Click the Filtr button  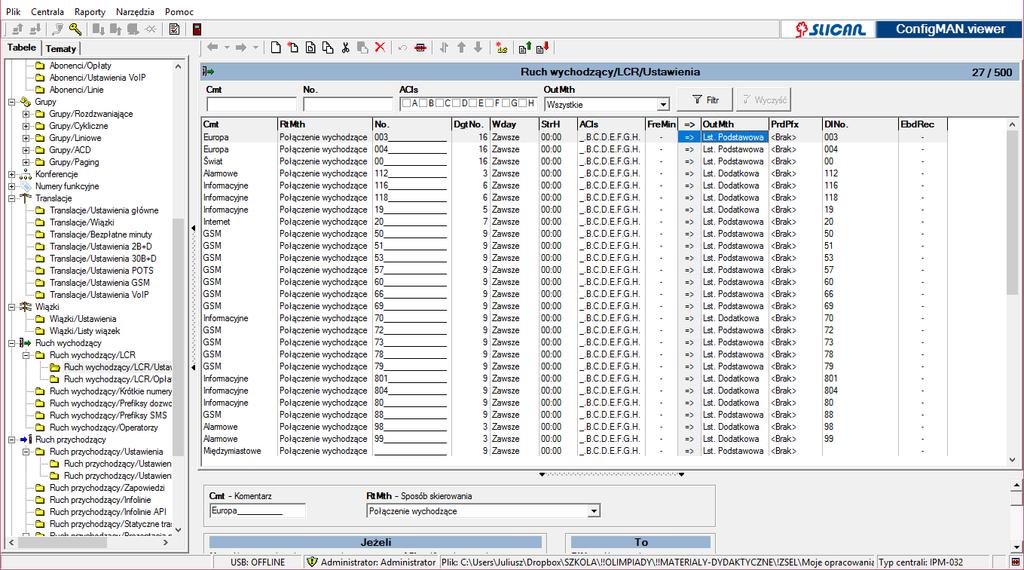tap(705, 100)
